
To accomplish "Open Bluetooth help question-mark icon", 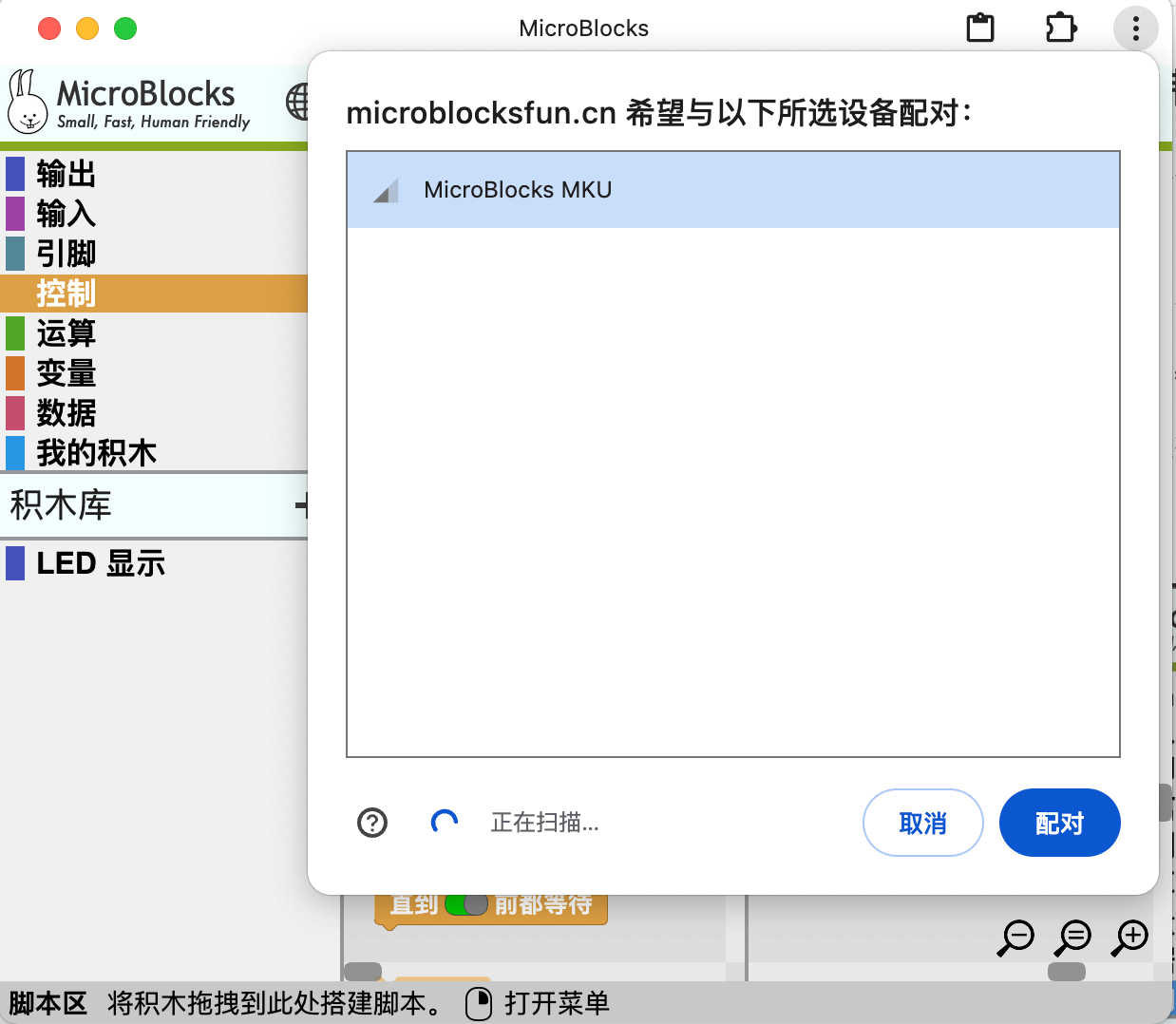I will click(x=372, y=823).
